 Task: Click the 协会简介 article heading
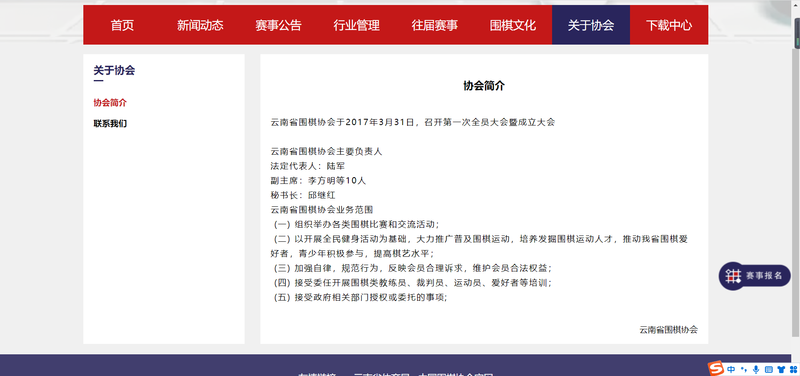tap(484, 86)
